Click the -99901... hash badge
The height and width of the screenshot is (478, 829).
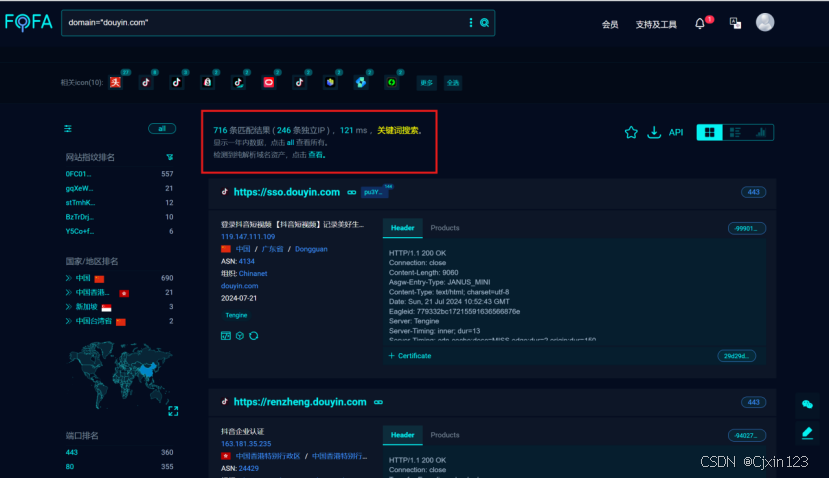747,228
